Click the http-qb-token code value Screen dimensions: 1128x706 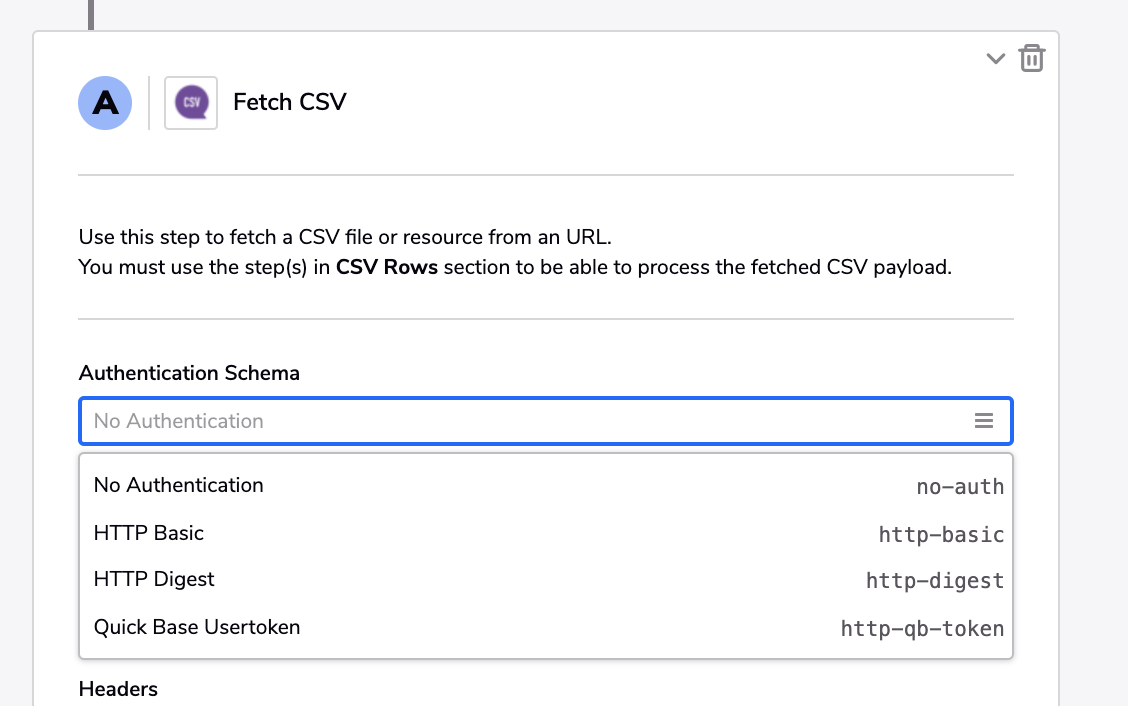922,629
